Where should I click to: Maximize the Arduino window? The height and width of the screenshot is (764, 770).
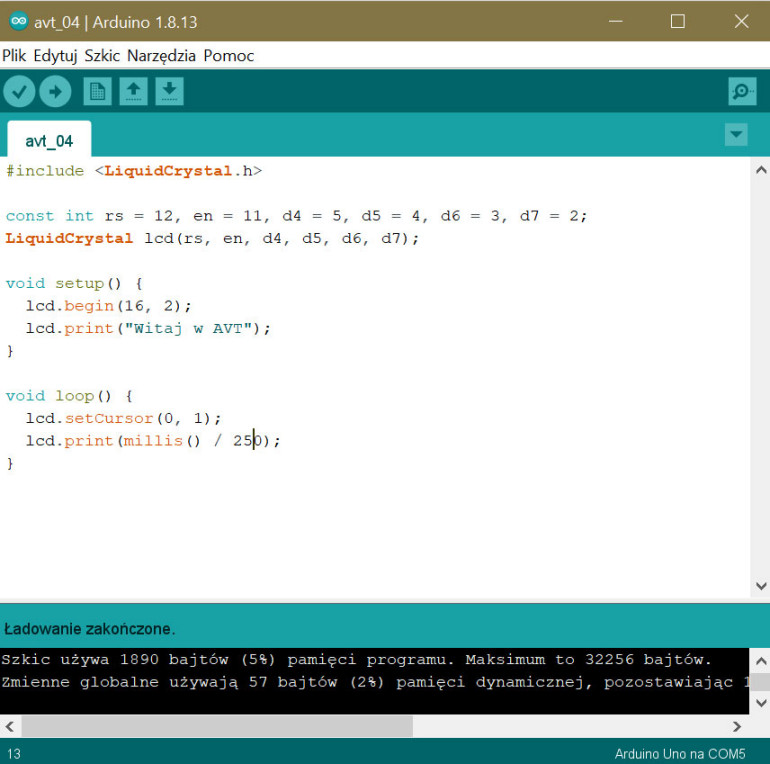click(x=678, y=21)
